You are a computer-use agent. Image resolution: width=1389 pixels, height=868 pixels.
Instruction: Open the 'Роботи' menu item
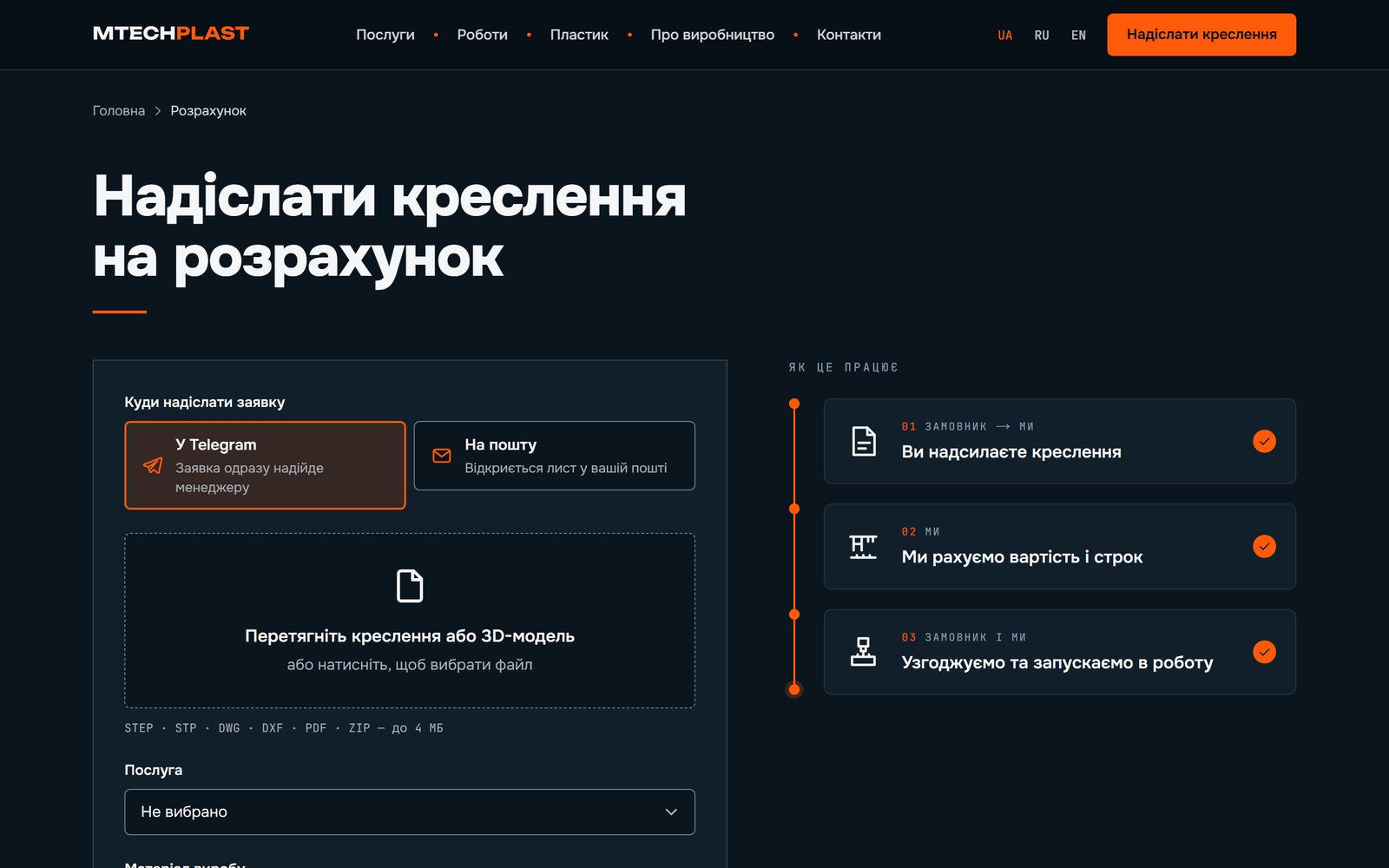[x=483, y=35]
